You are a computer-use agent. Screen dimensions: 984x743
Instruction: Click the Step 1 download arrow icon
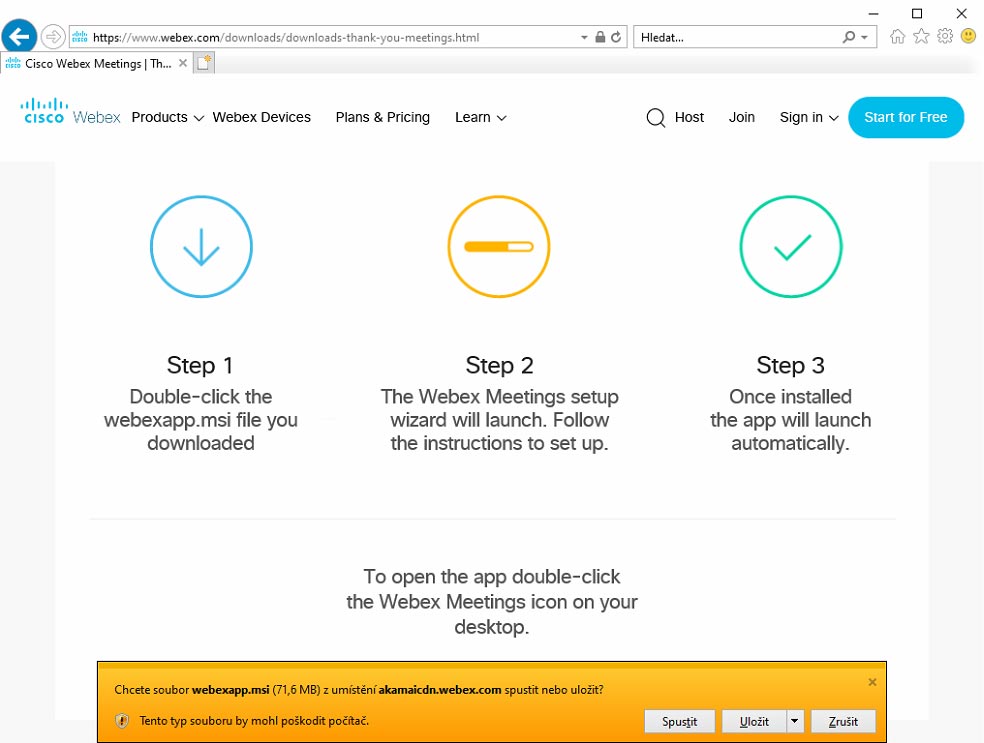201,247
